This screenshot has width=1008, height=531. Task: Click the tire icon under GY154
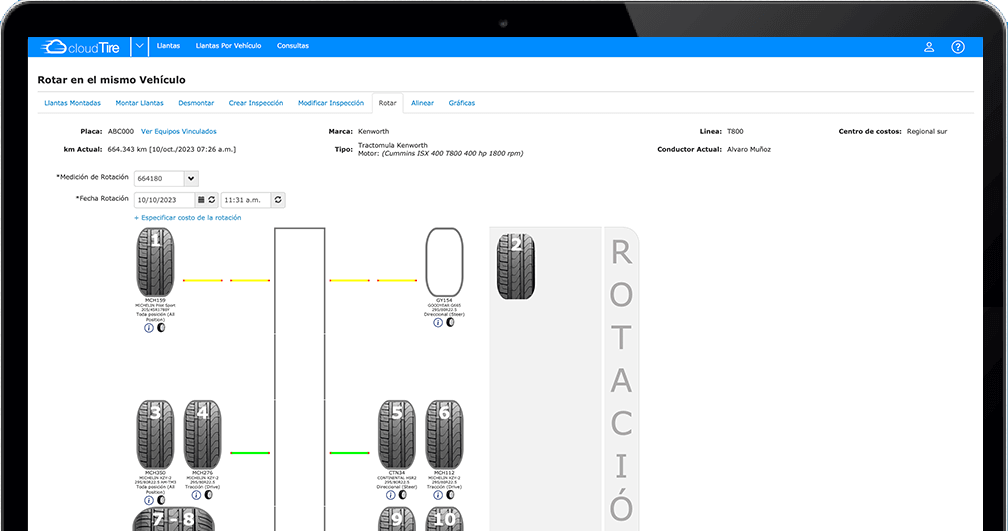tap(450, 323)
